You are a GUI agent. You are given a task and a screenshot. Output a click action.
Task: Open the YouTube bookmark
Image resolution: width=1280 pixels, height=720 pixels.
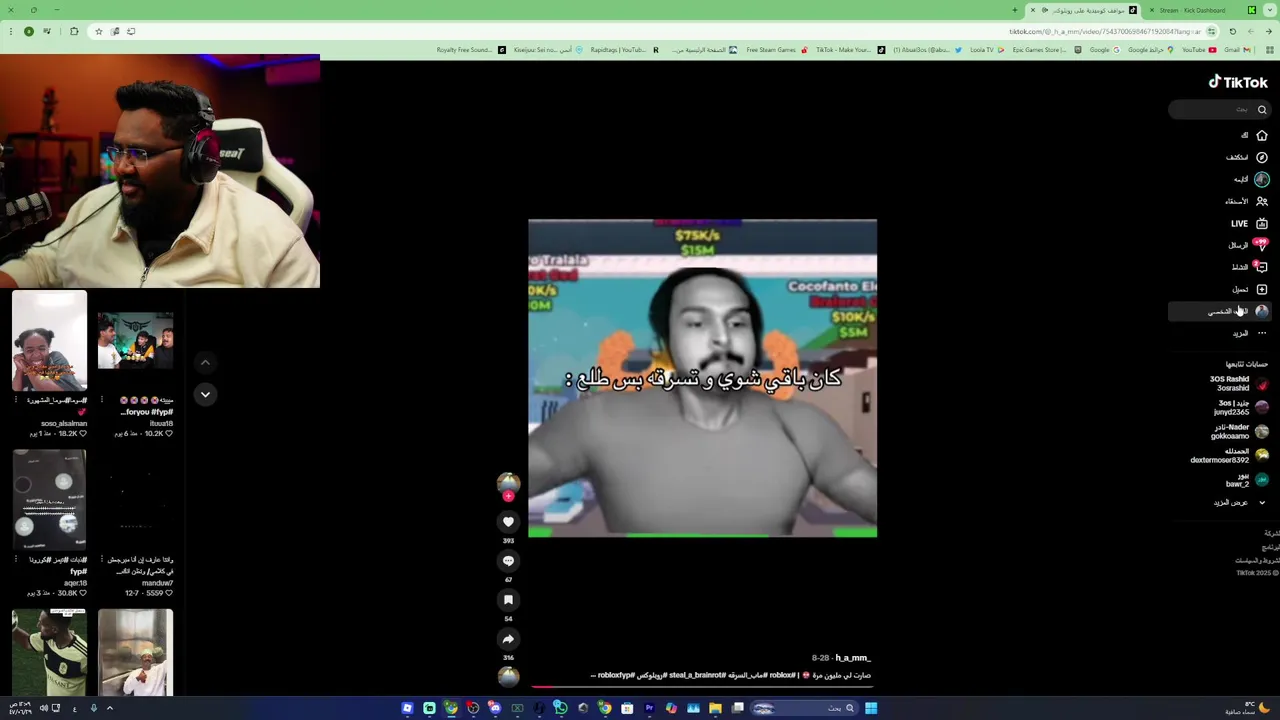[x=1199, y=50]
